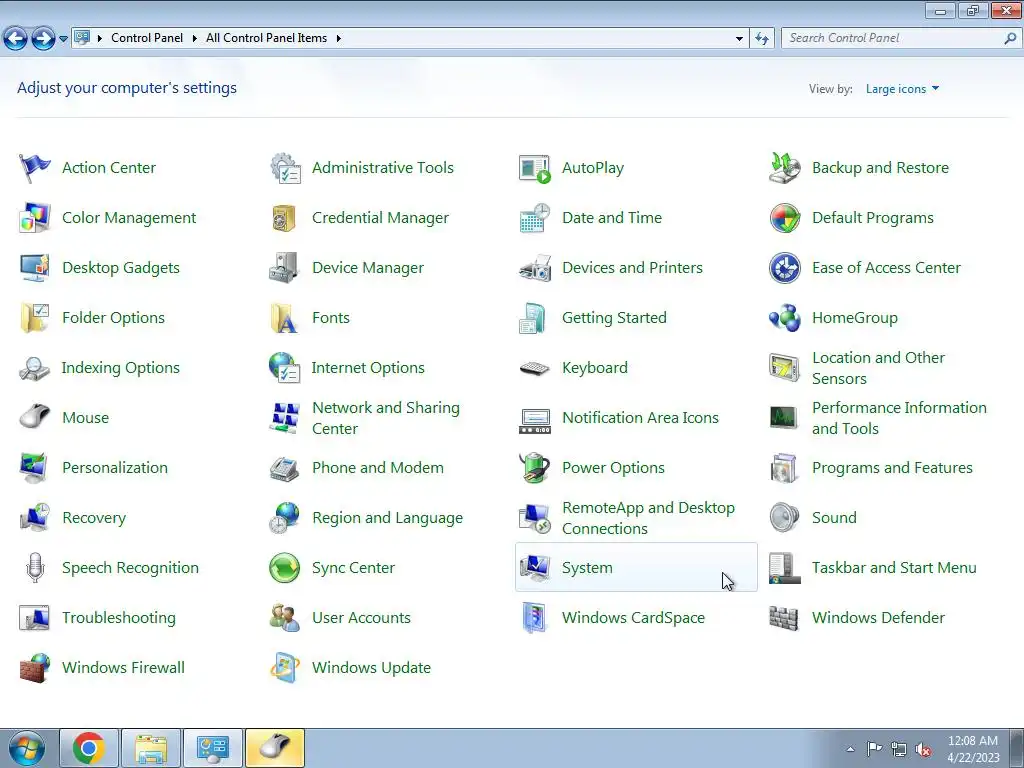Click the Folder Options icon

point(35,318)
